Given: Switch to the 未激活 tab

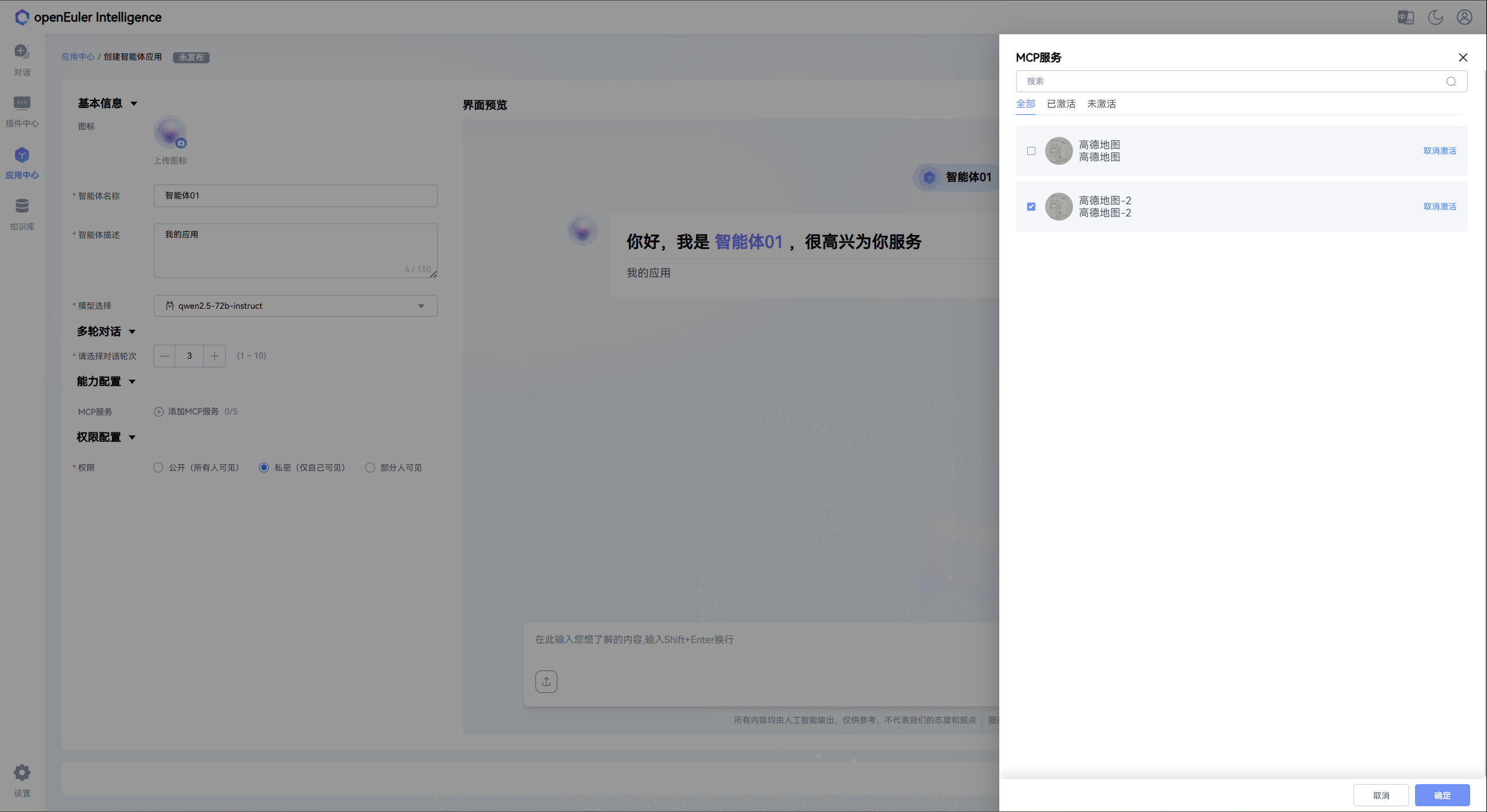Looking at the screenshot, I should click(x=1101, y=103).
